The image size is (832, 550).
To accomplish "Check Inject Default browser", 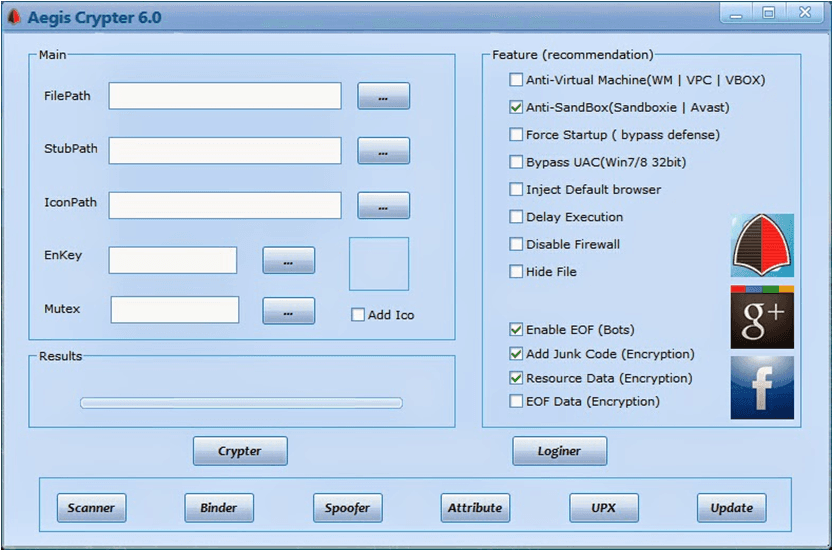I will pos(516,189).
